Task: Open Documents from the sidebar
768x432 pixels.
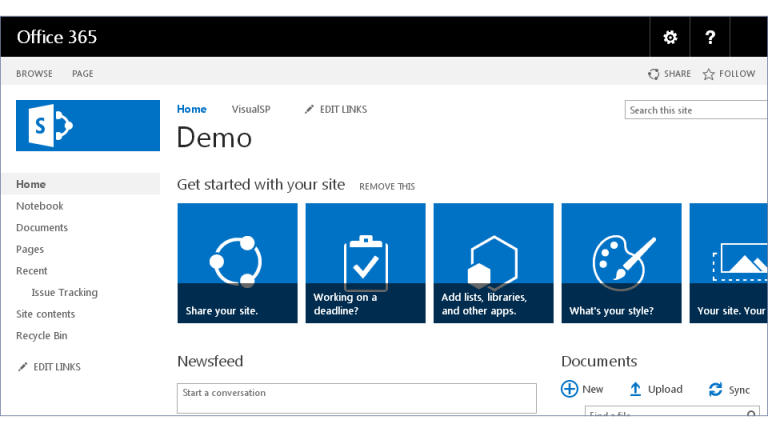Action: (42, 228)
